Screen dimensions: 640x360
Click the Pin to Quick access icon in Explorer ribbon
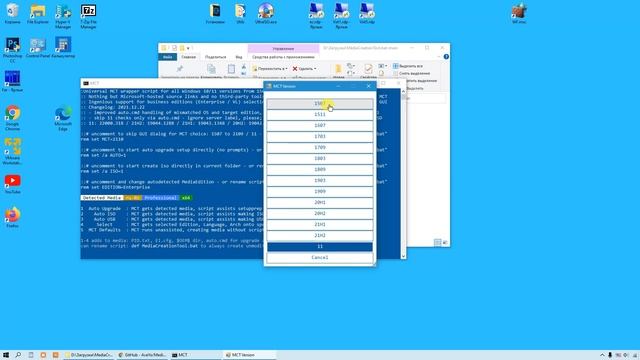tap(180, 69)
